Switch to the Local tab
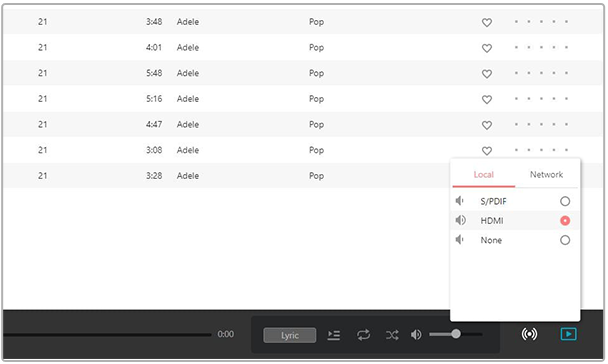Image resolution: width=608 pixels, height=364 pixels. (x=484, y=174)
